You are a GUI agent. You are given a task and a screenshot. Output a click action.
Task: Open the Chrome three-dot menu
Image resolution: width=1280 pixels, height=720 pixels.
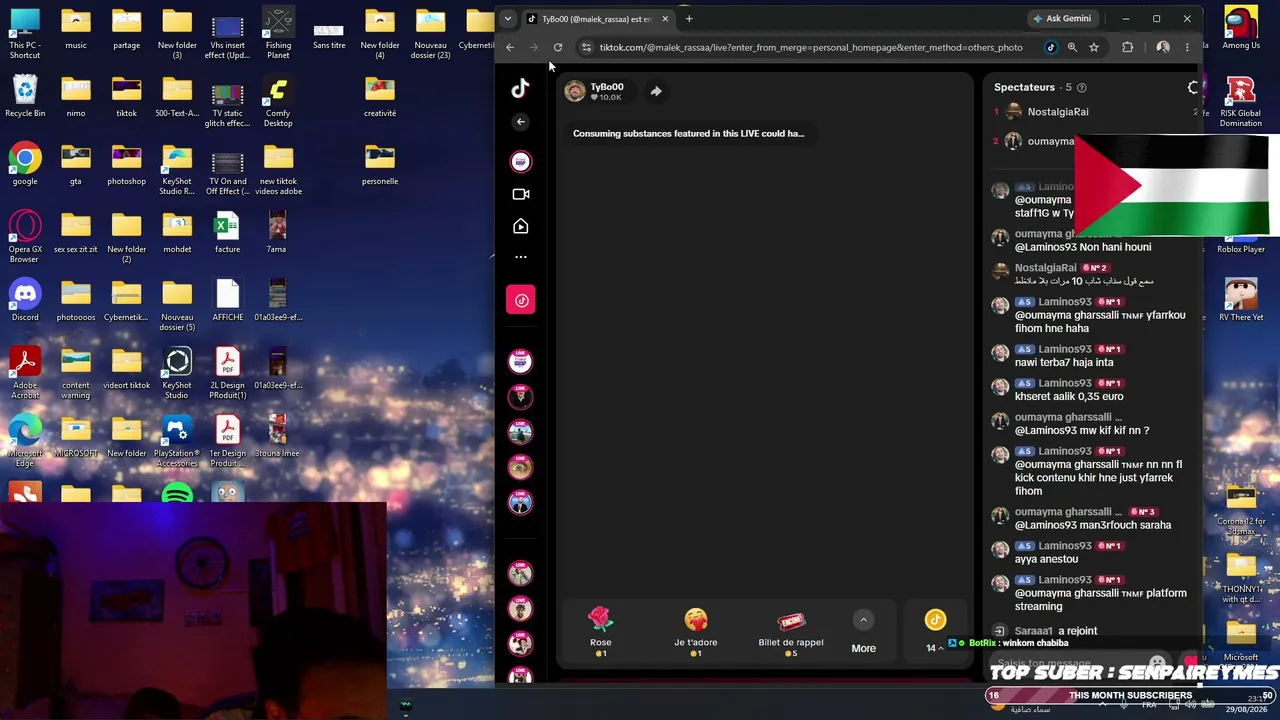pos(1187,47)
